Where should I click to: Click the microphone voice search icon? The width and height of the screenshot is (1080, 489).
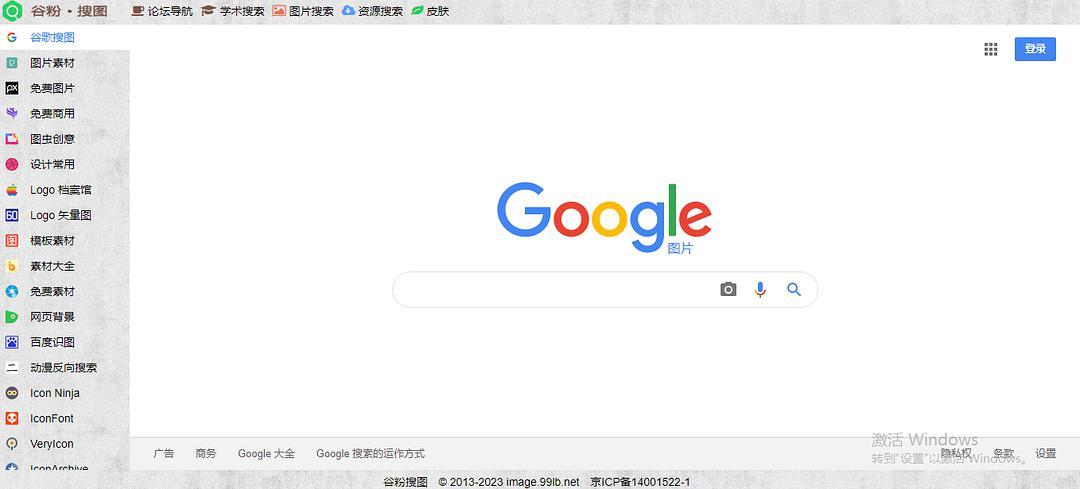[760, 289]
